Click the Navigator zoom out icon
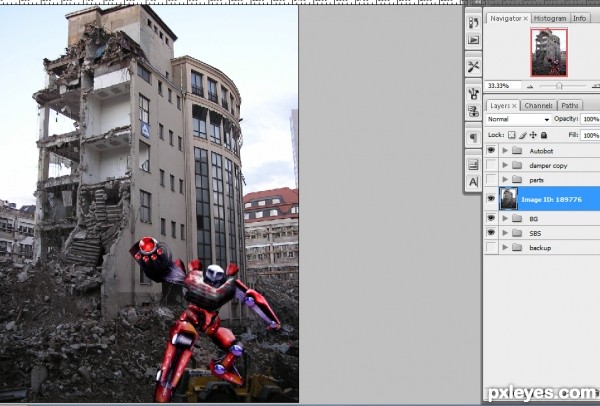 pos(530,86)
